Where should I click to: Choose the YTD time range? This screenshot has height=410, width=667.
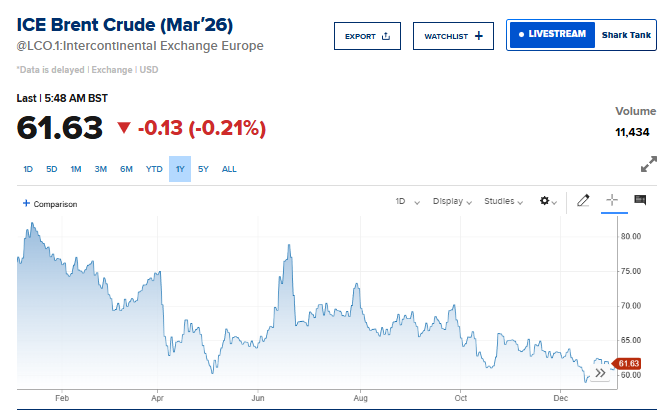click(154, 169)
